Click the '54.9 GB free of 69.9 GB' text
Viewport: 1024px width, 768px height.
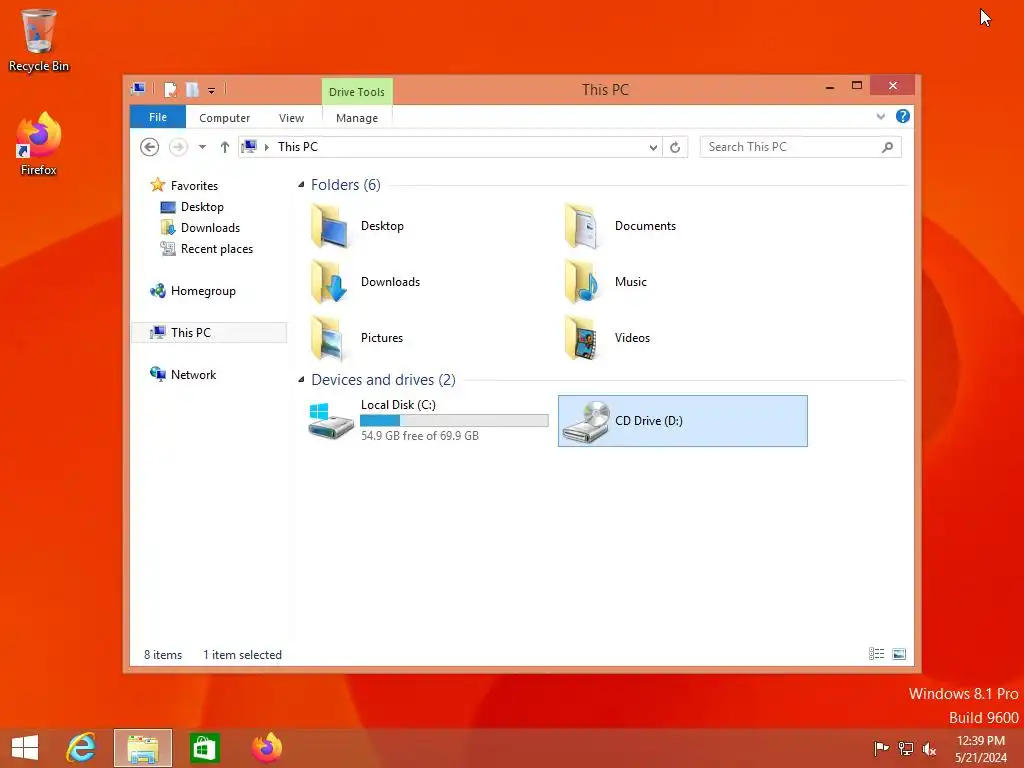[x=420, y=436]
